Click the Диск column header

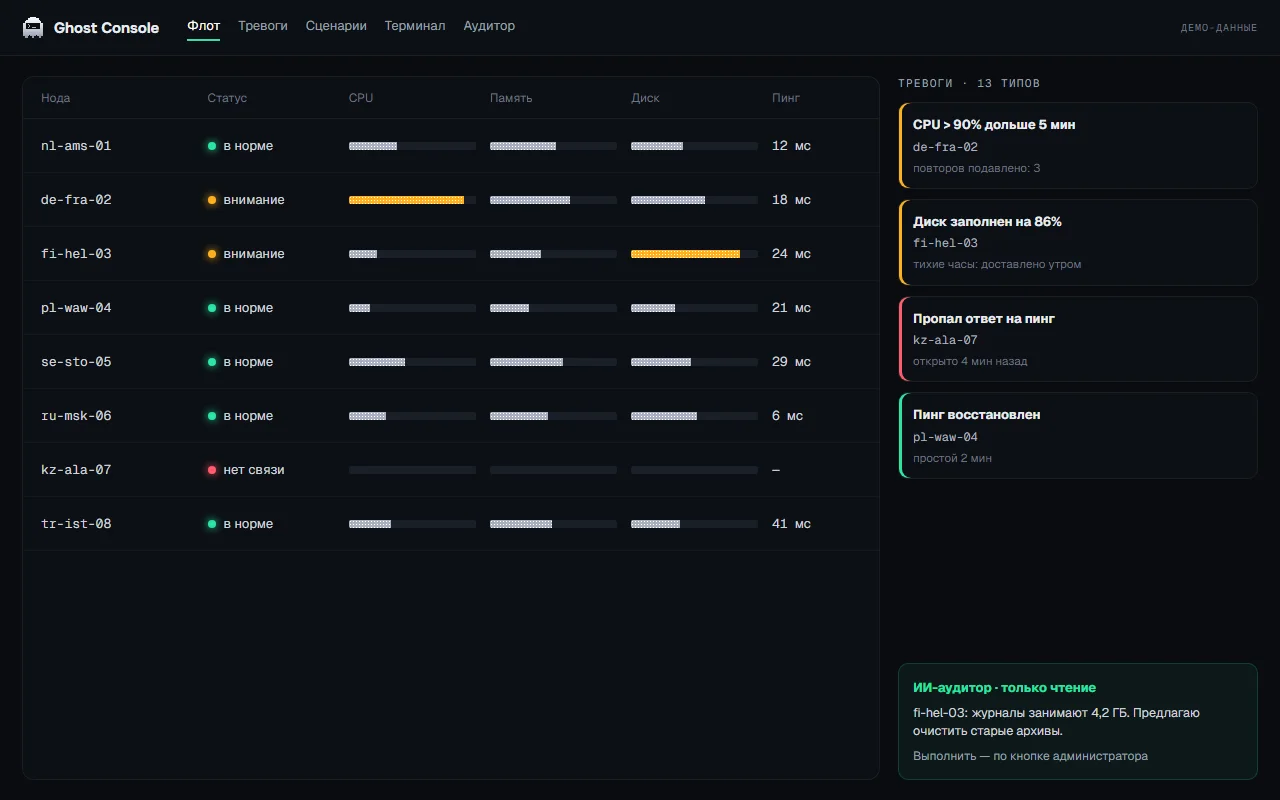pyautogui.click(x=645, y=98)
